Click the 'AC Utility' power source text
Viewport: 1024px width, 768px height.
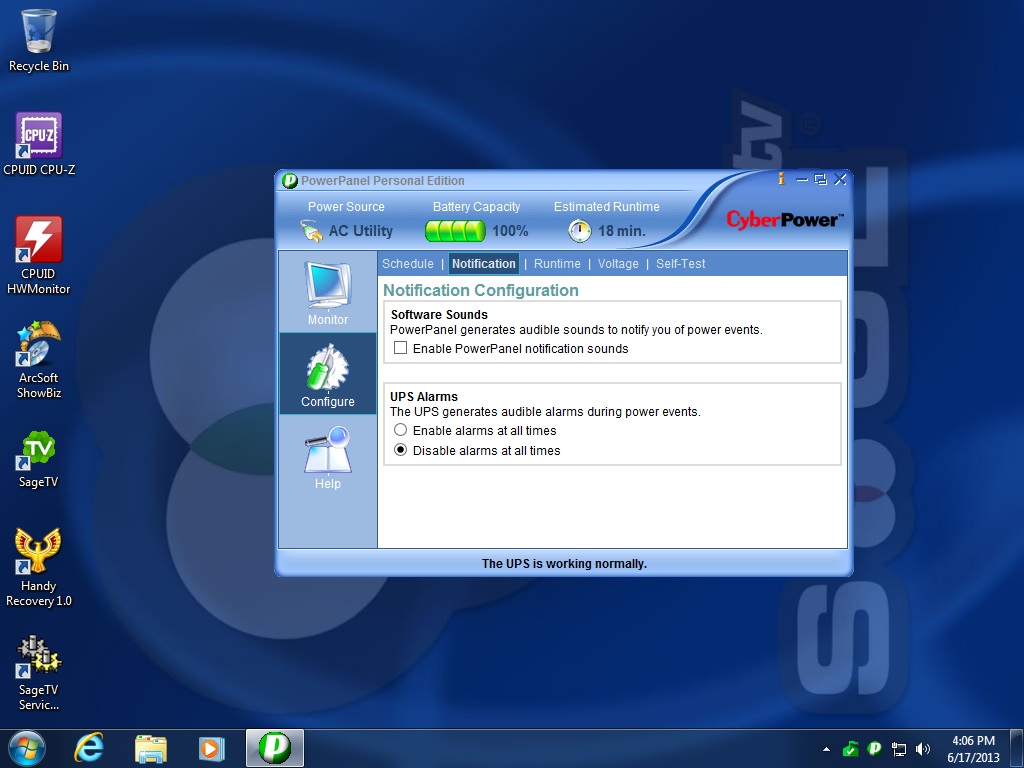click(360, 231)
